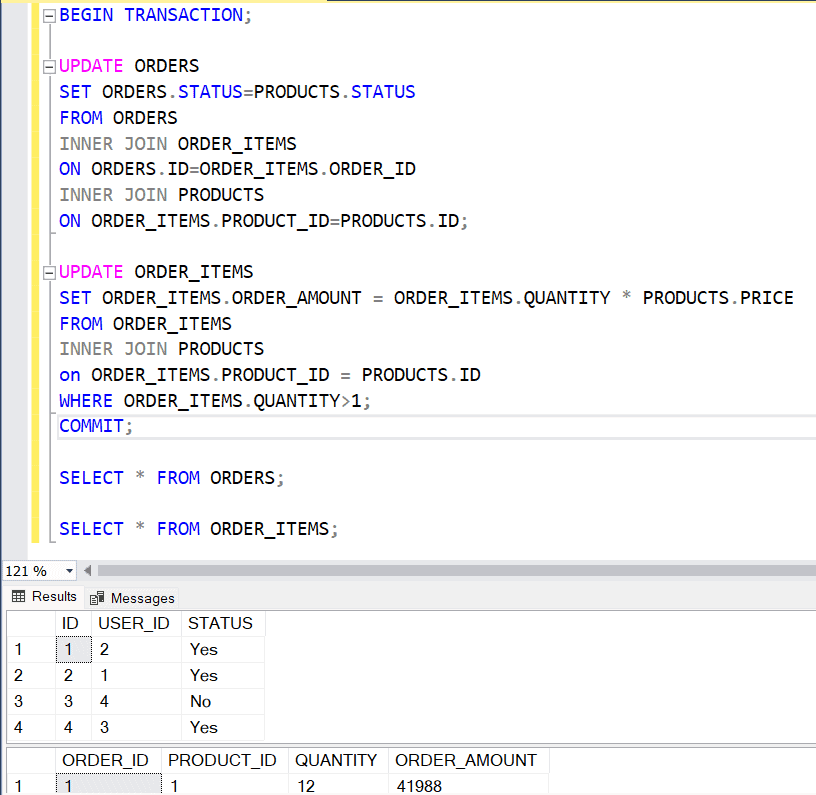Click the left arrow of the horizontal scrollbar
This screenshot has height=795, width=816.
(x=87, y=570)
